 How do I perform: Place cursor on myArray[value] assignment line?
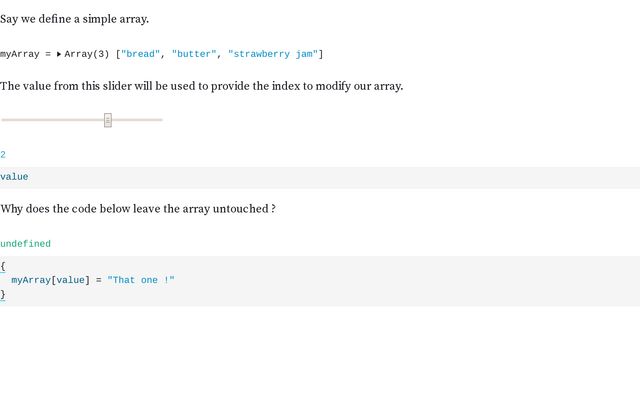[93, 280]
